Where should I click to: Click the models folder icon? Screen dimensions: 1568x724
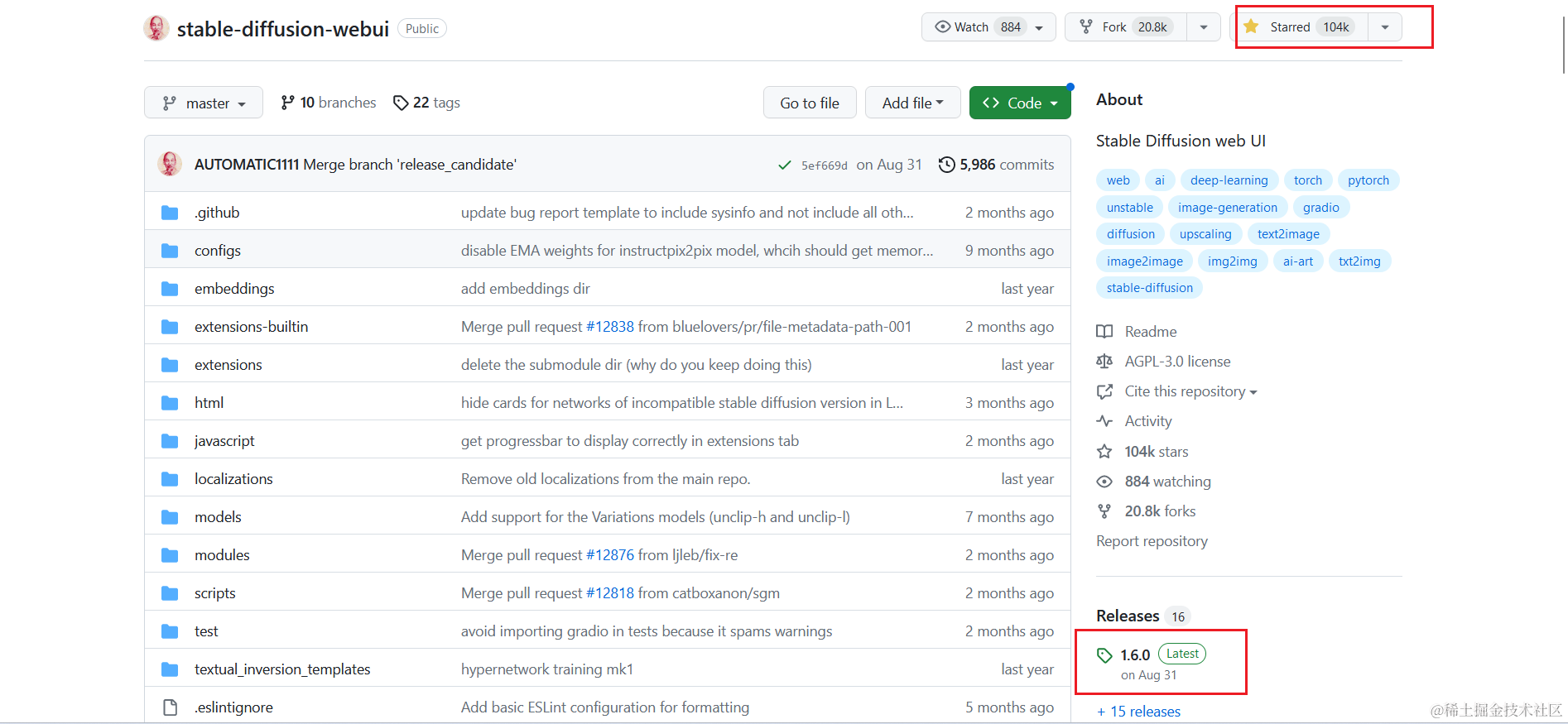[x=170, y=517]
